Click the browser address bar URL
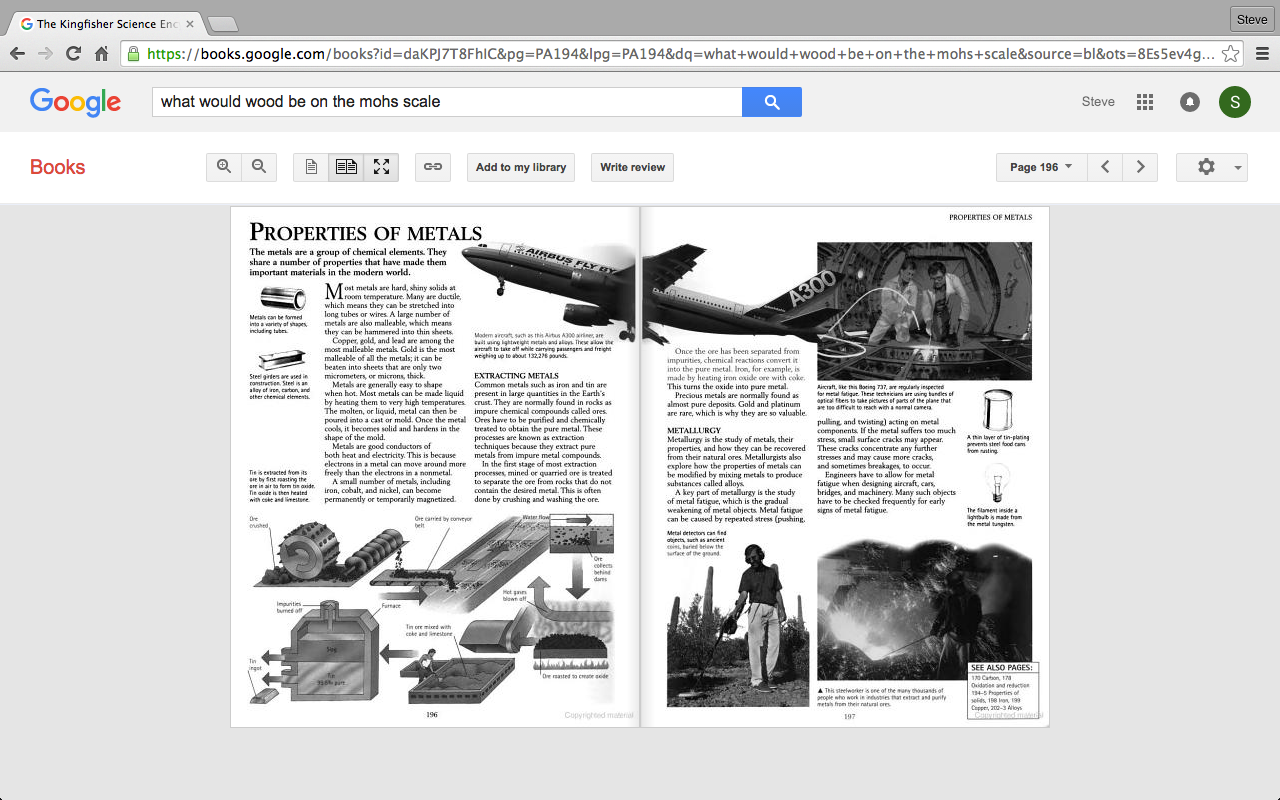1280x800 pixels. click(x=680, y=54)
